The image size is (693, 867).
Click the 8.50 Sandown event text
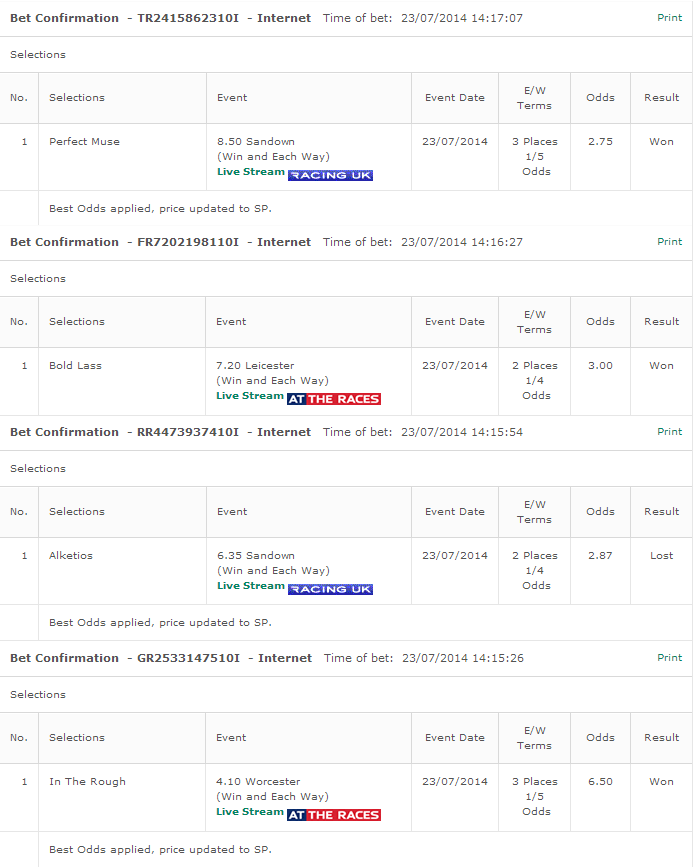pos(256,142)
